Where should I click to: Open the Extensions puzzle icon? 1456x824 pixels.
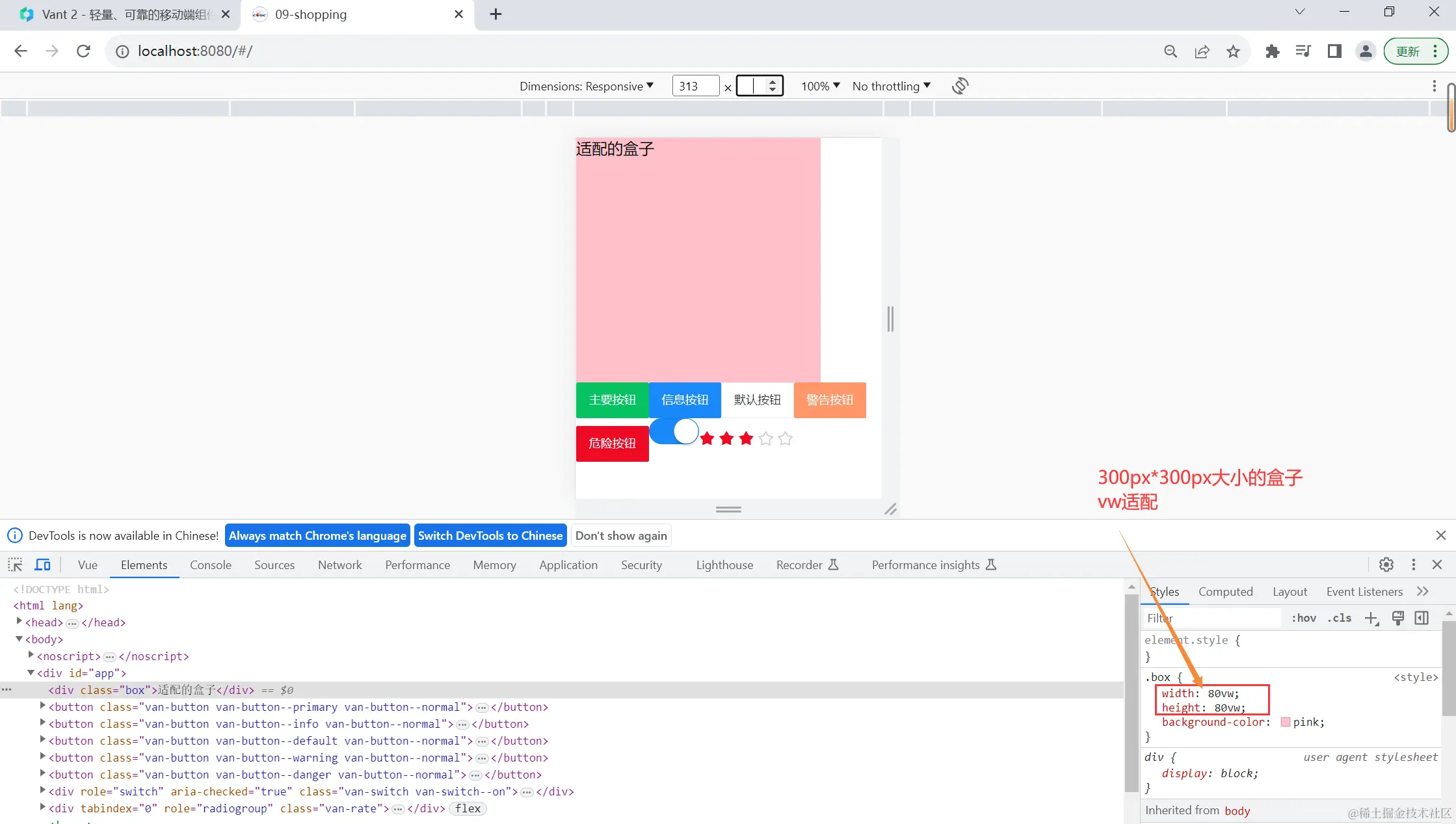[1273, 51]
